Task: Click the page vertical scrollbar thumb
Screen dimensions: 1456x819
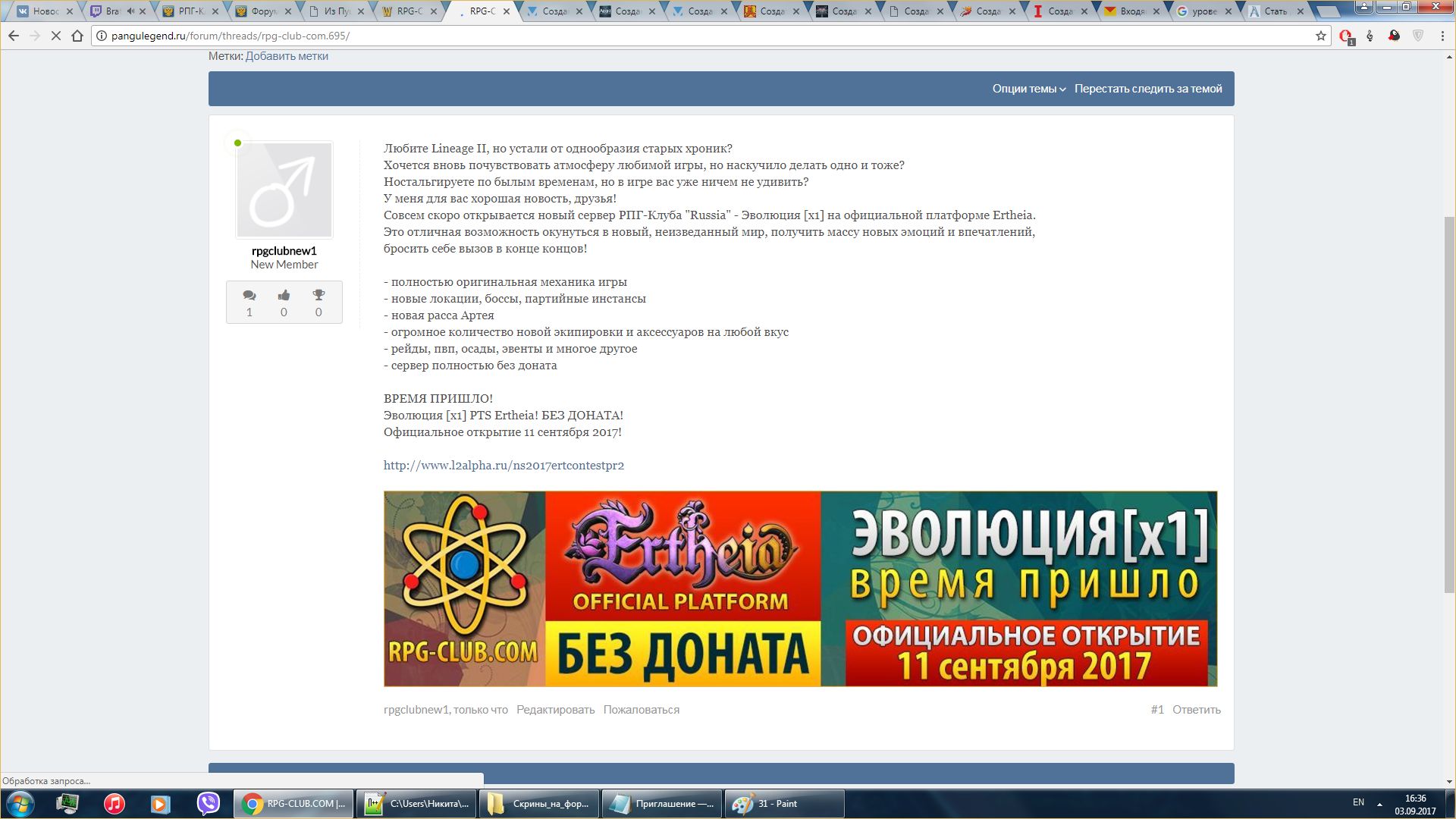Action: (x=1448, y=404)
